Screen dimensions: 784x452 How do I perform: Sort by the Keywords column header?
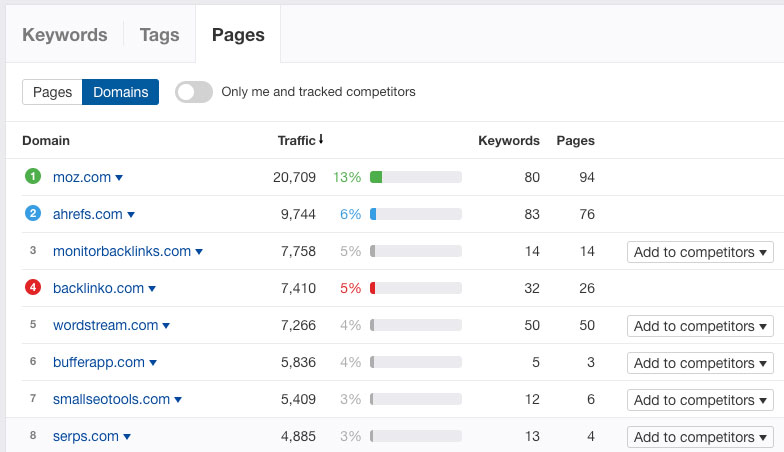(509, 140)
